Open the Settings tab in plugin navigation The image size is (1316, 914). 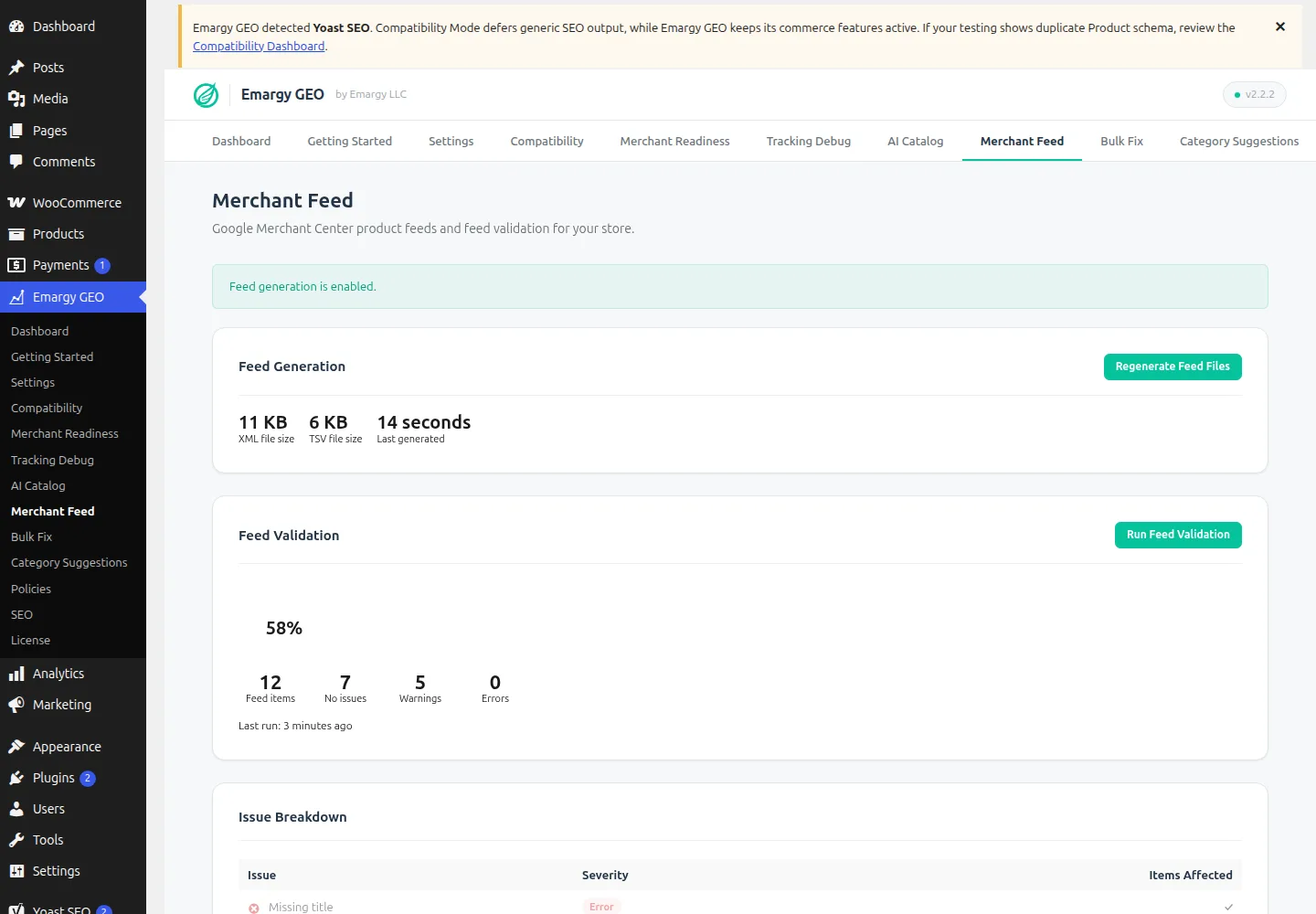tap(451, 142)
